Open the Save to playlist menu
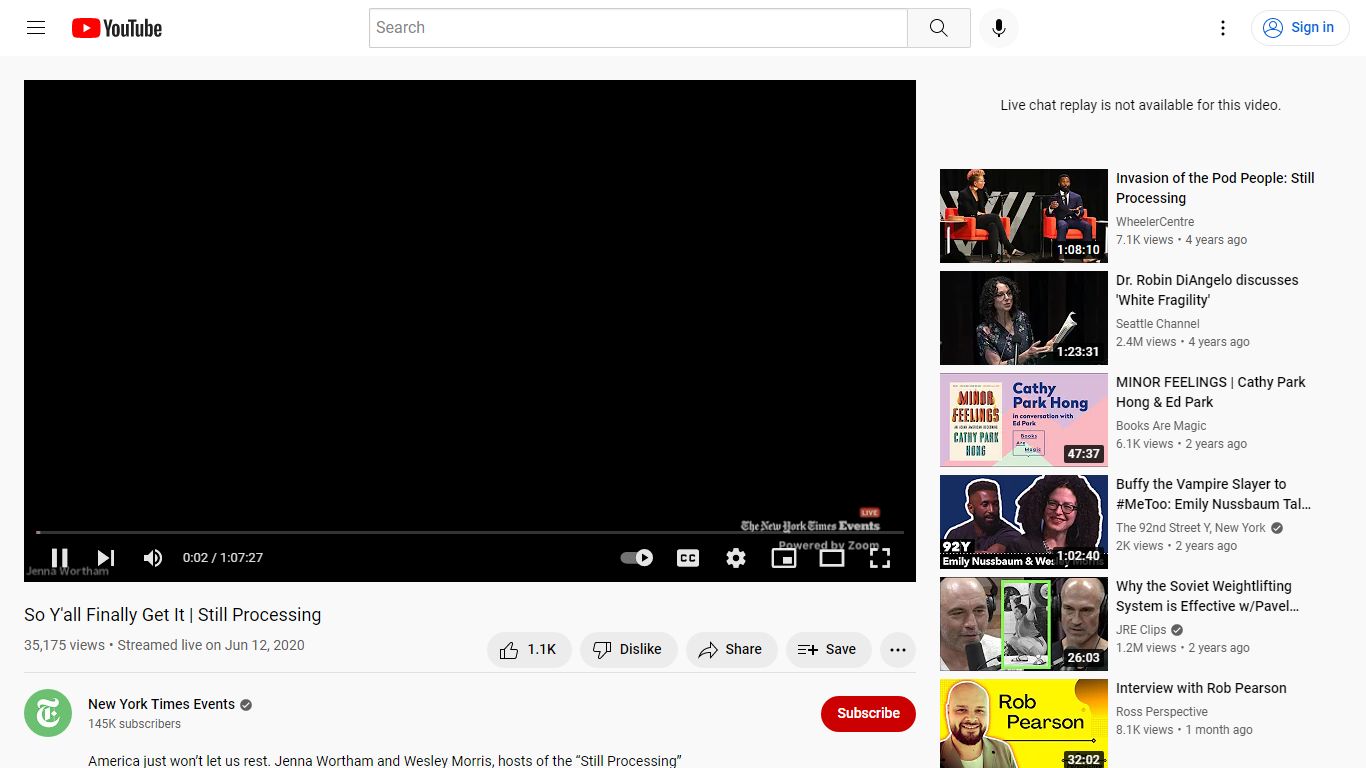Viewport: 1366px width, 768px height. [828, 650]
